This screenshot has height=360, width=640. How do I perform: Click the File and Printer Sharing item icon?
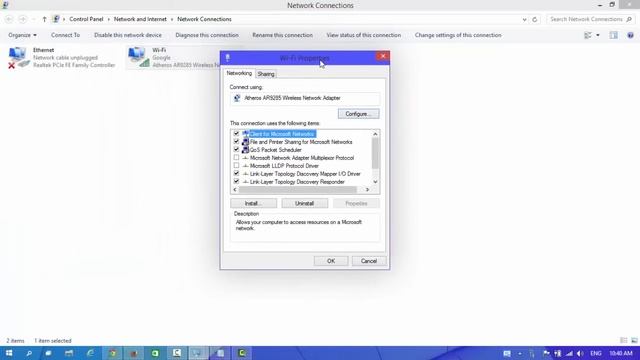point(245,142)
